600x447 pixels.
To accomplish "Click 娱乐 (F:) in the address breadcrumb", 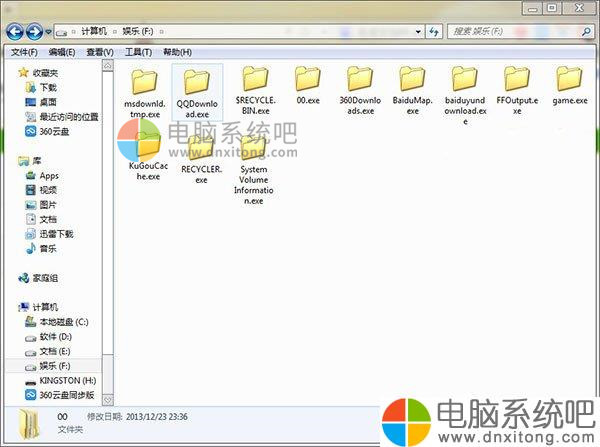I will coord(138,31).
